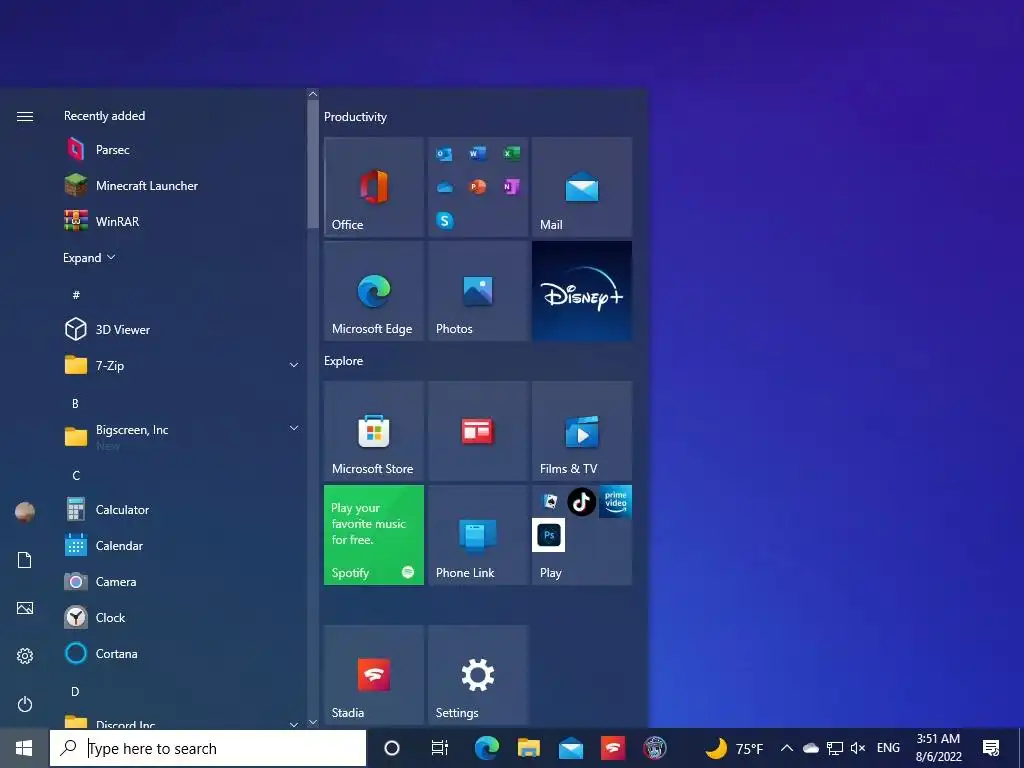Open the Mail tile

point(582,187)
